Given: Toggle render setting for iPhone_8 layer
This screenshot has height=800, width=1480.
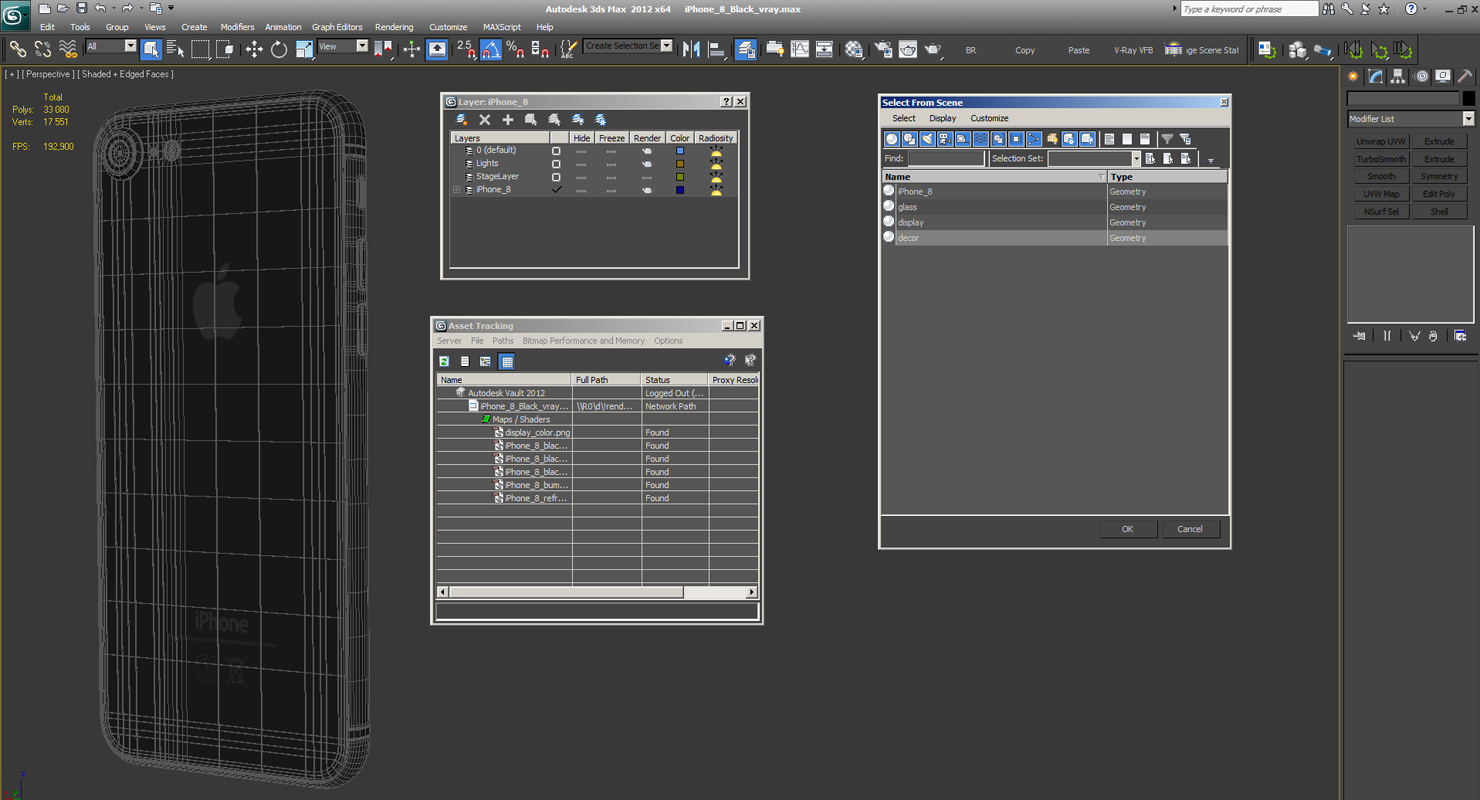Looking at the screenshot, I should 647,190.
